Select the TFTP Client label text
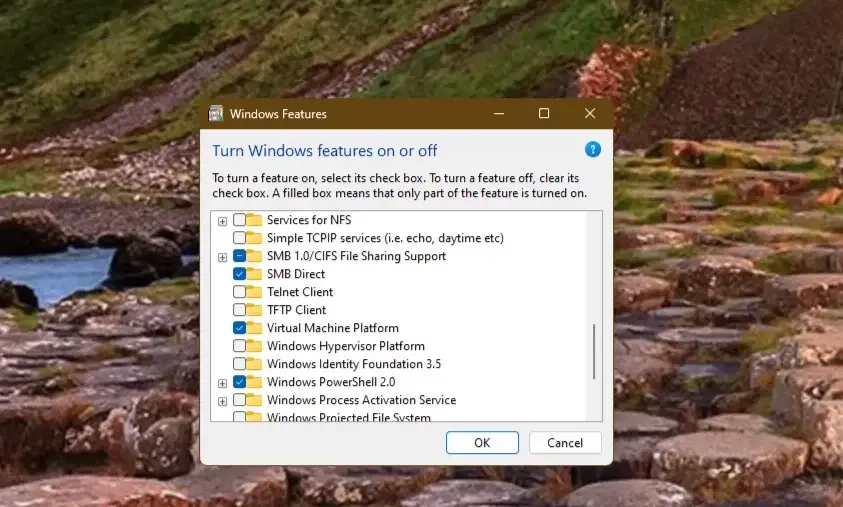843x507 pixels. (296, 310)
